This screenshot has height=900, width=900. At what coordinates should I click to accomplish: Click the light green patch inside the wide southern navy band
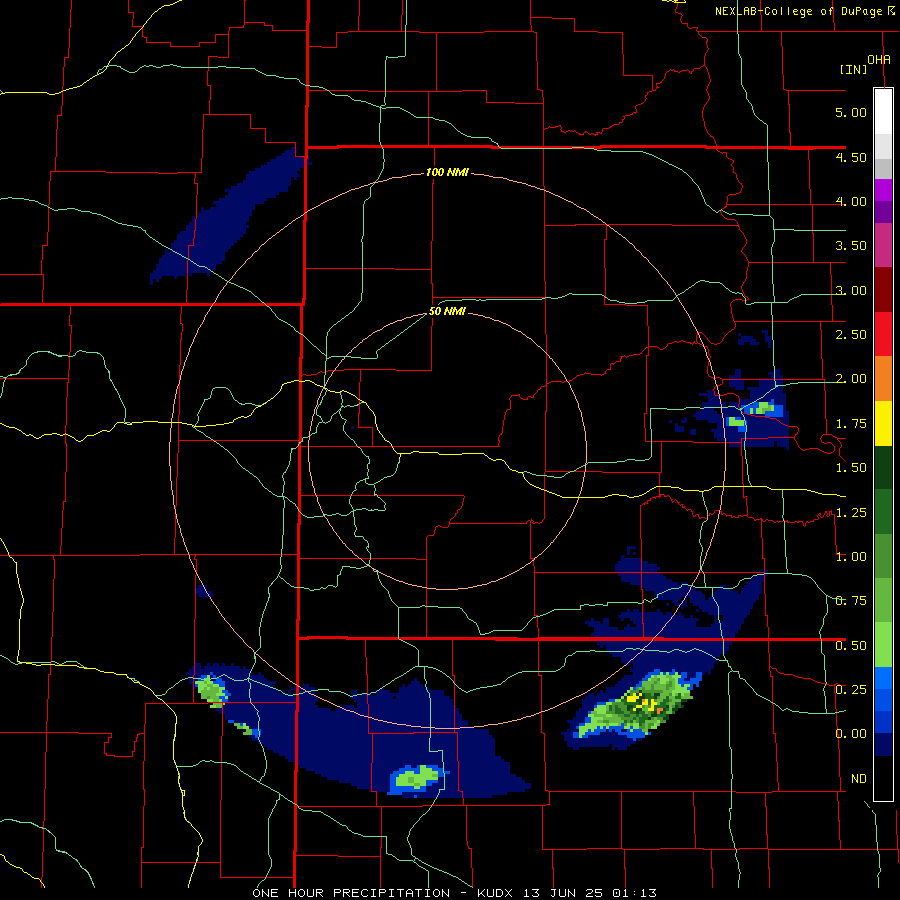[418, 778]
